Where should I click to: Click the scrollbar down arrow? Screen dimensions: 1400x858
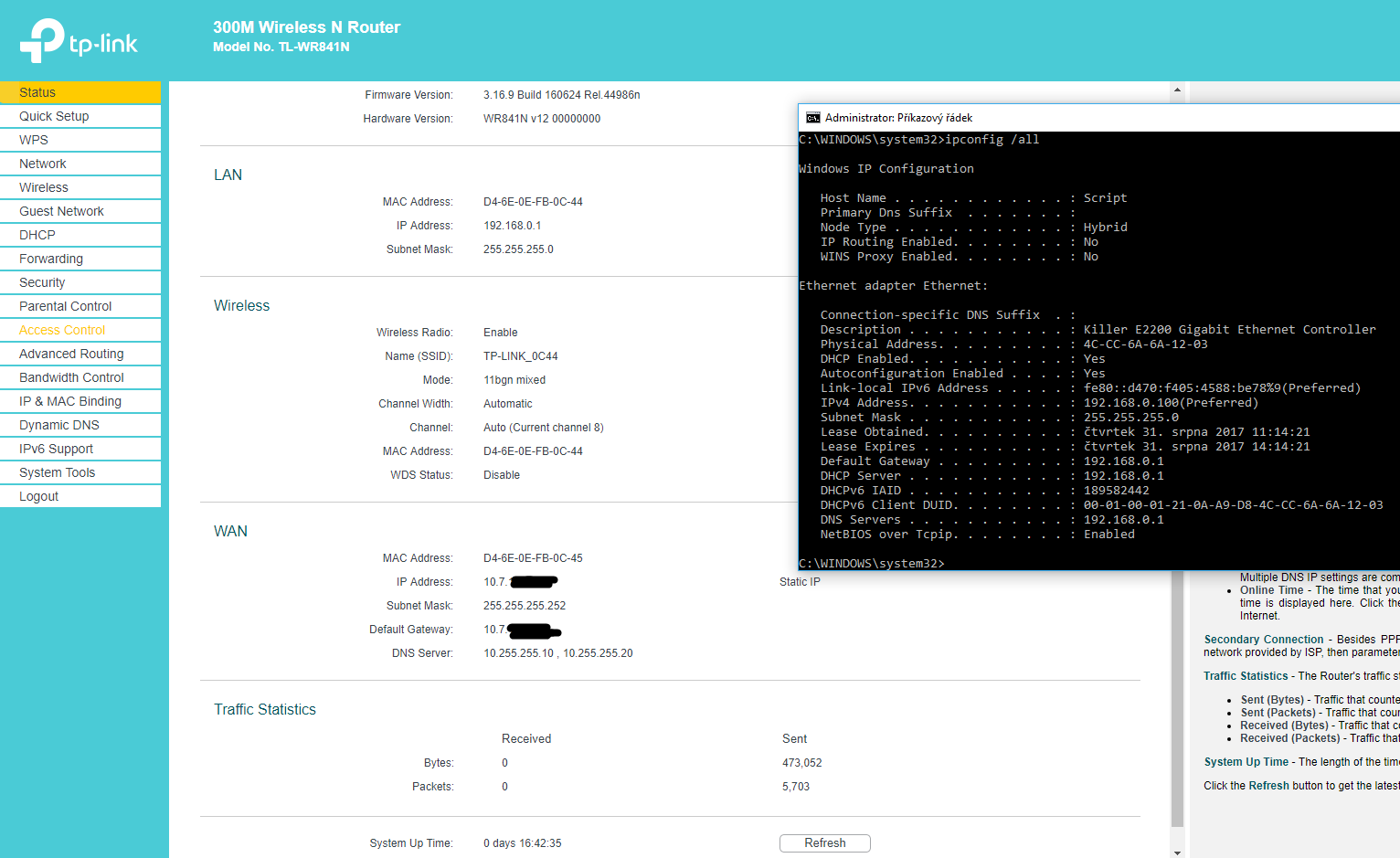(x=1177, y=852)
